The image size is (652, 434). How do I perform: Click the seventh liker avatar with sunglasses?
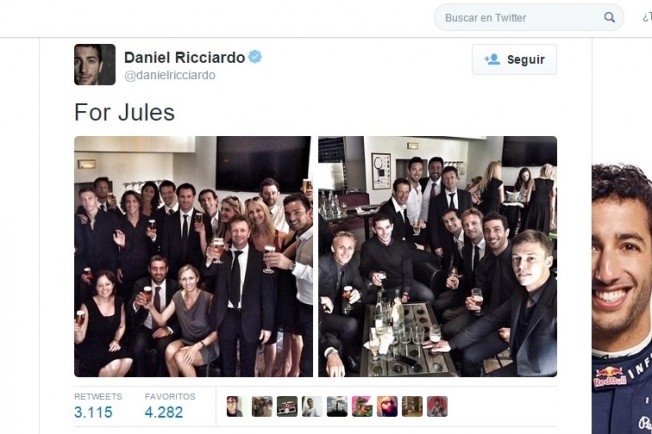pyautogui.click(x=387, y=407)
